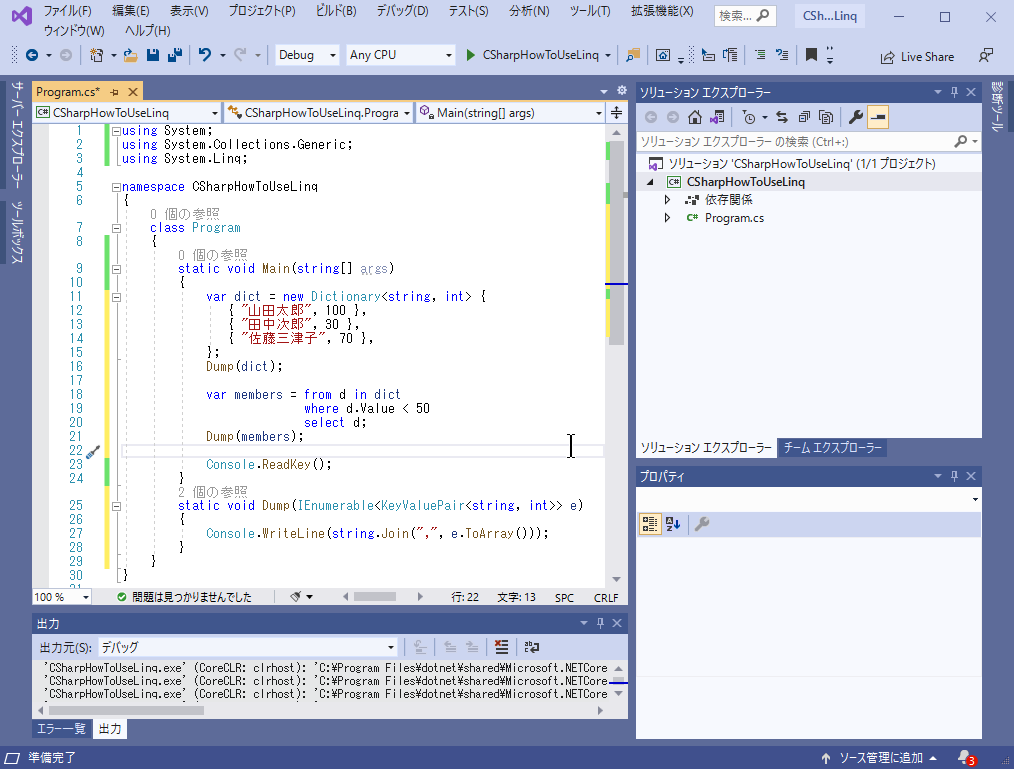Open the ファイル(F) menu
This screenshot has height=769, width=1014.
pyautogui.click(x=68, y=11)
